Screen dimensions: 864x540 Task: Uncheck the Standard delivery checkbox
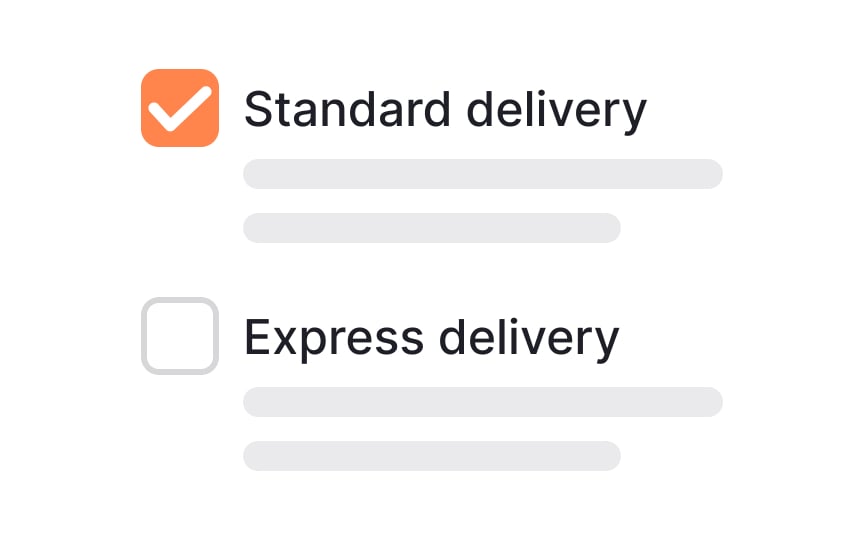(180, 108)
